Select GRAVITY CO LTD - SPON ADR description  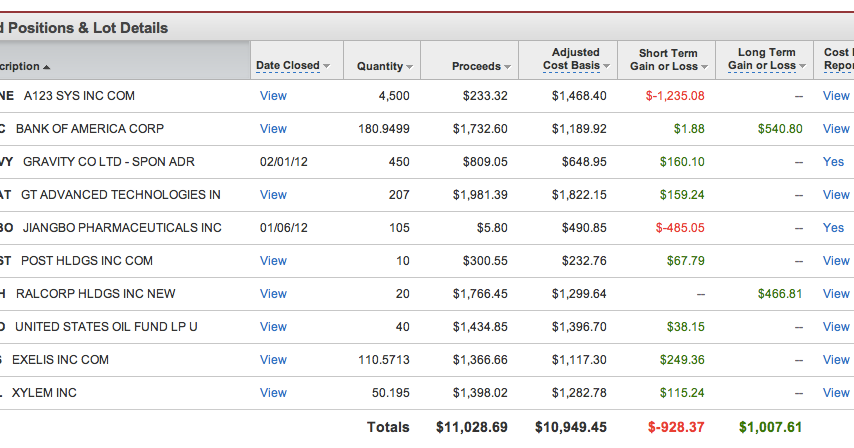108,162
